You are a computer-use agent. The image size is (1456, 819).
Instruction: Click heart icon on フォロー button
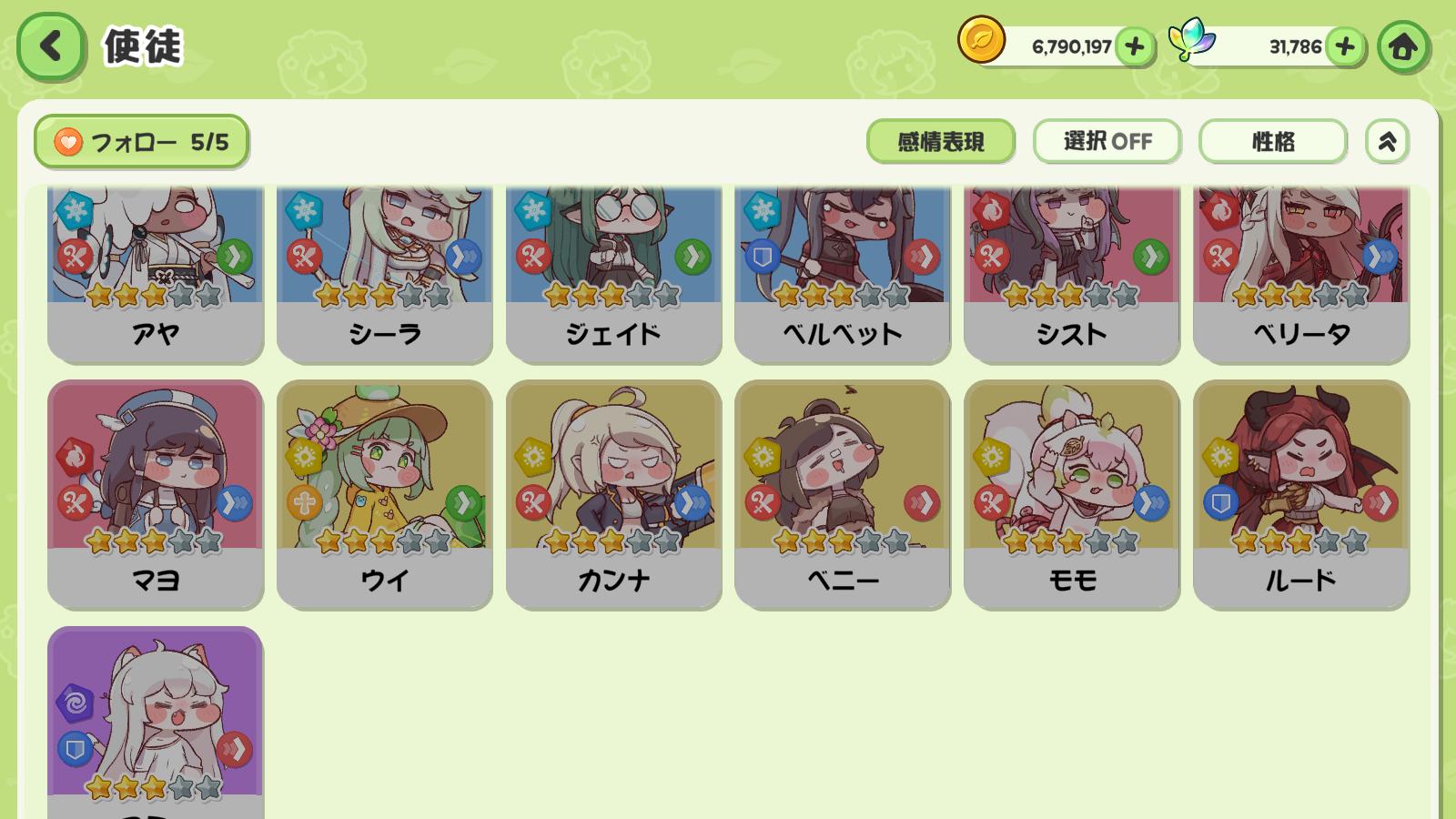point(68,142)
